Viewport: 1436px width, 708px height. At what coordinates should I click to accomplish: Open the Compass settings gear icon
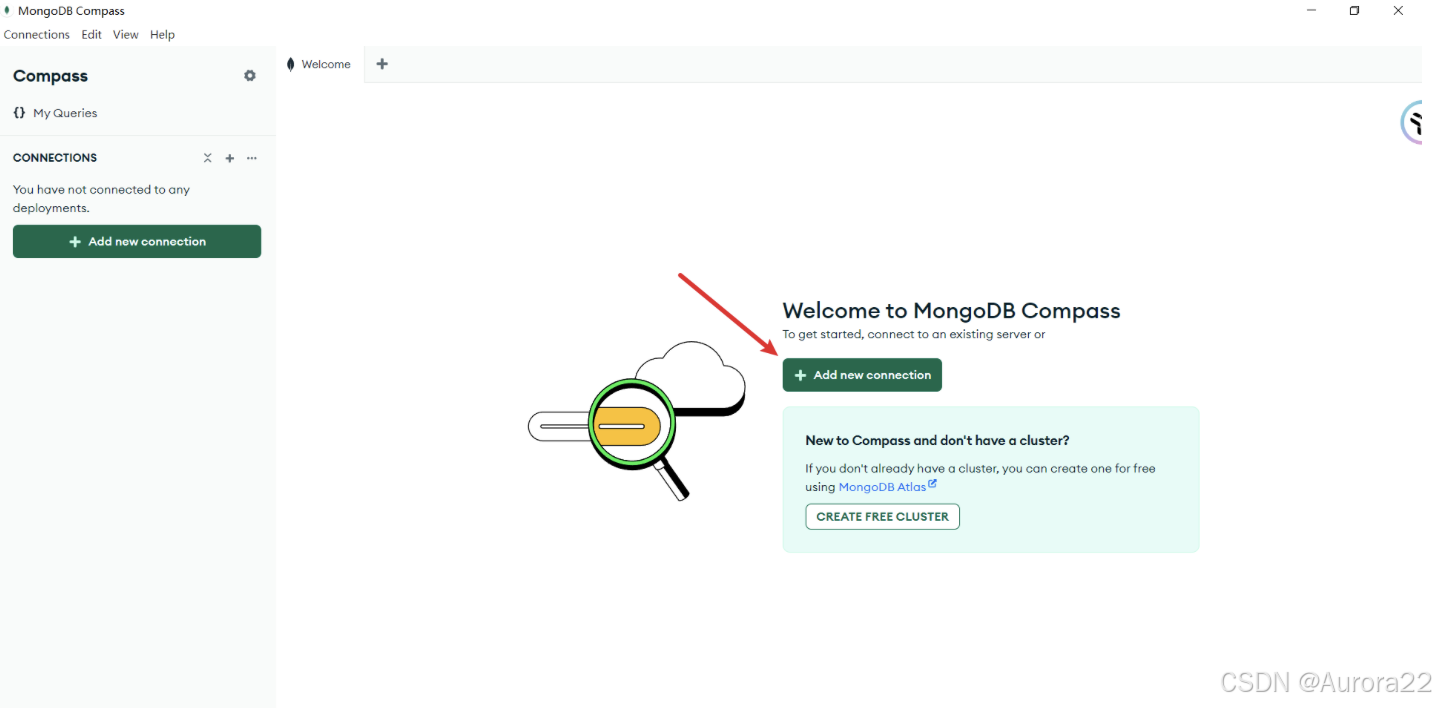250,76
